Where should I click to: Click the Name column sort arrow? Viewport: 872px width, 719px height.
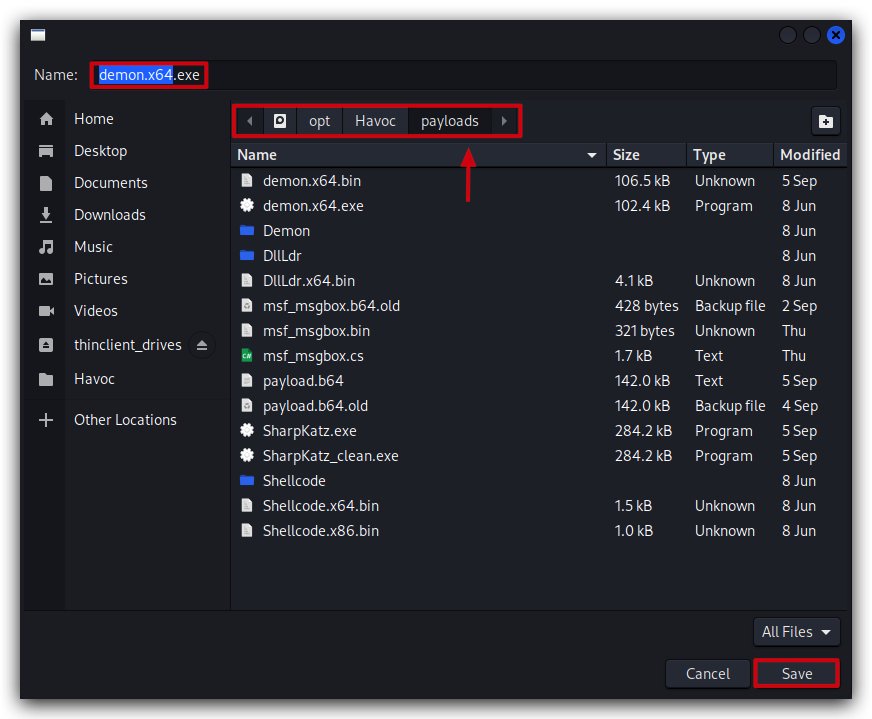coord(592,155)
